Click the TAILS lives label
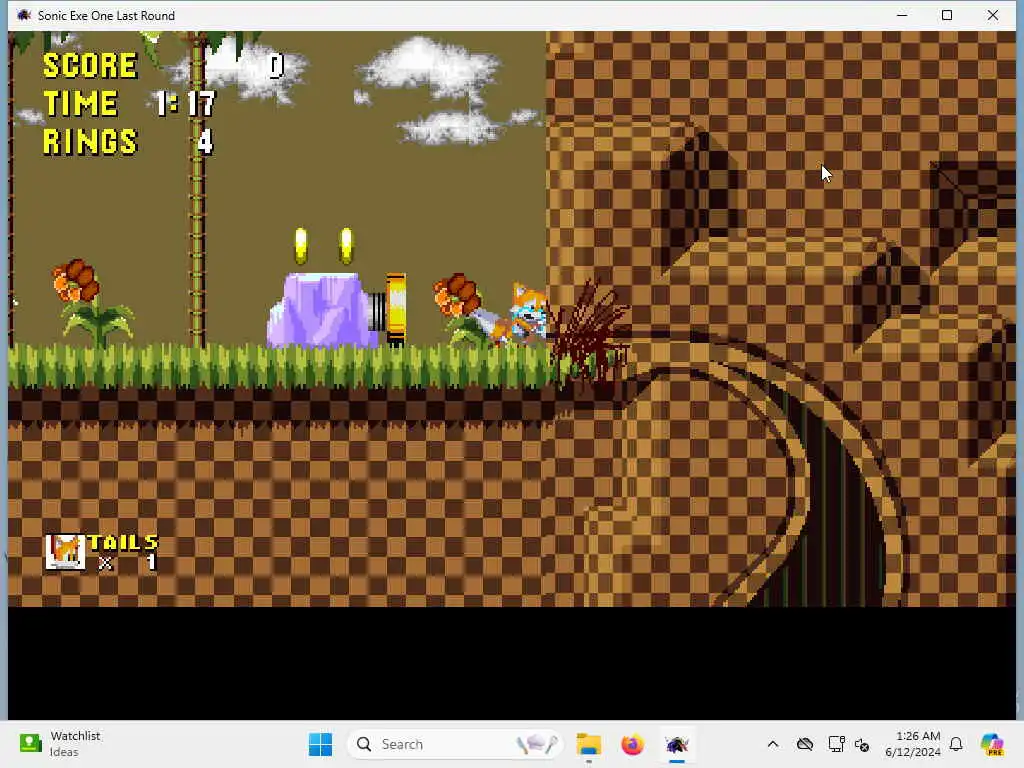The image size is (1024, 768). pos(123,543)
